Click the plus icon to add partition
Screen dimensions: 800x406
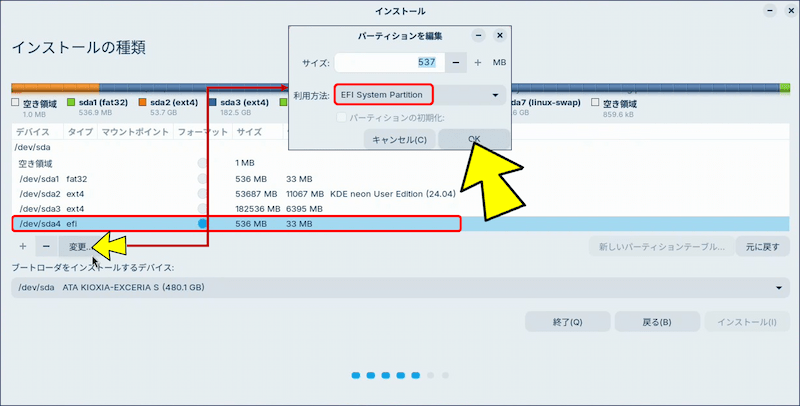[x=23, y=246]
